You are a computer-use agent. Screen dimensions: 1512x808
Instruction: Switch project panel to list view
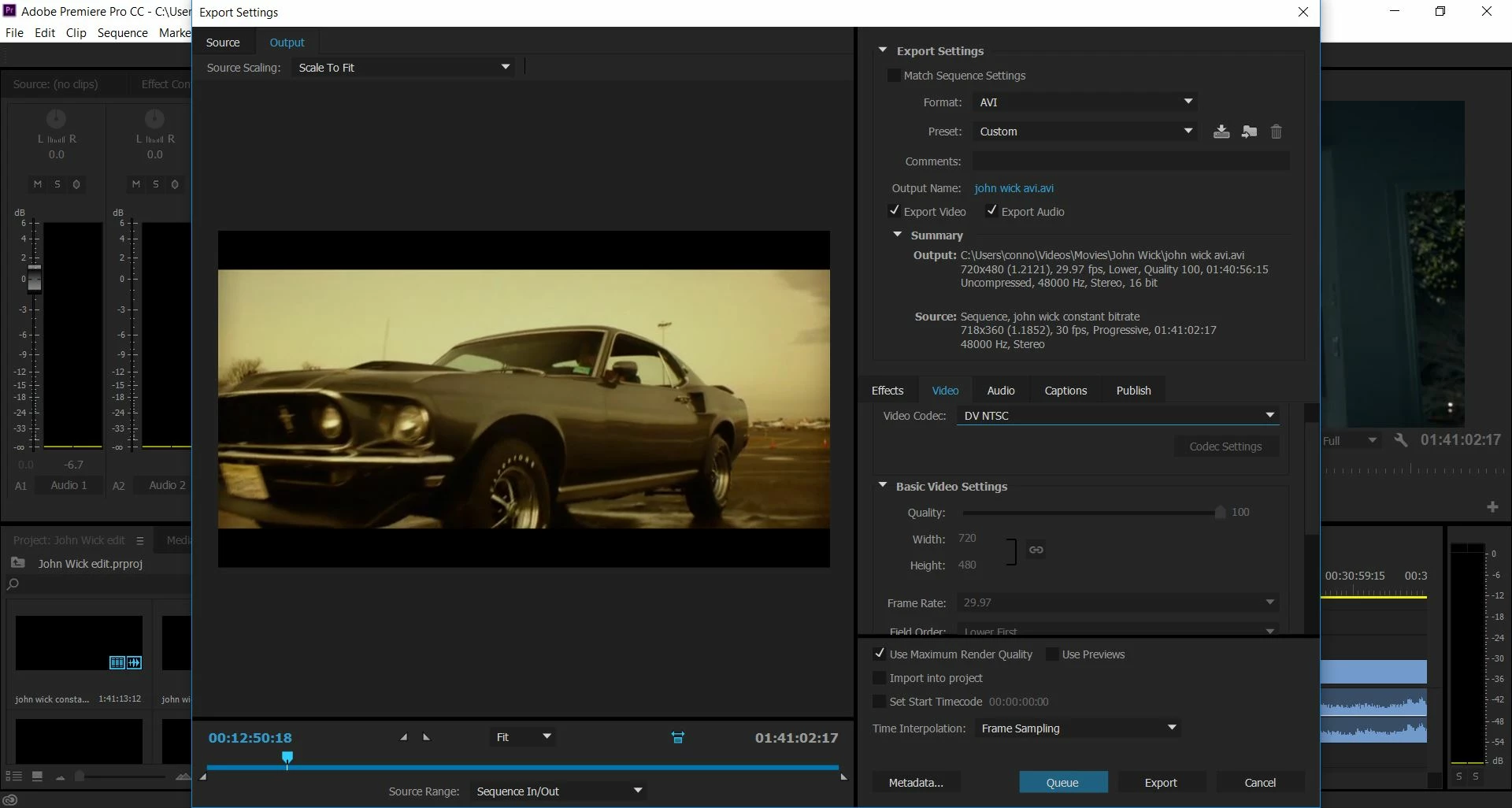pyautogui.click(x=13, y=776)
